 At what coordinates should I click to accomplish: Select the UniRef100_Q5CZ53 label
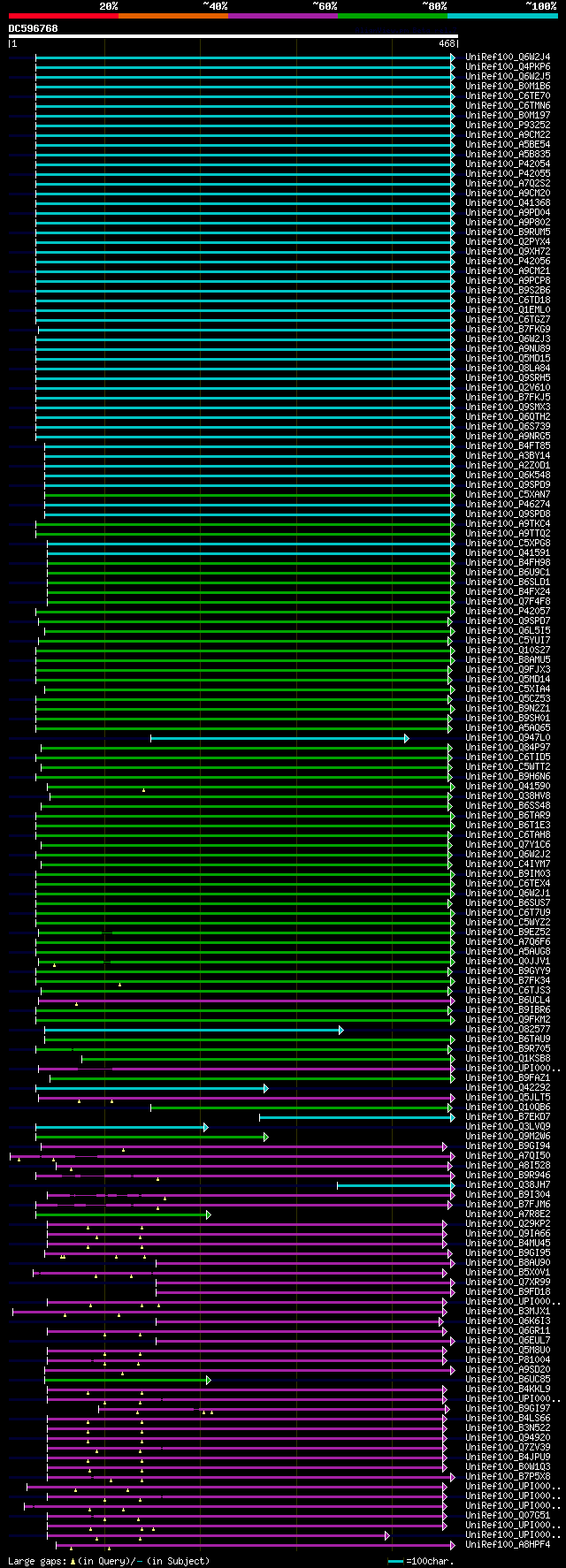(x=508, y=698)
